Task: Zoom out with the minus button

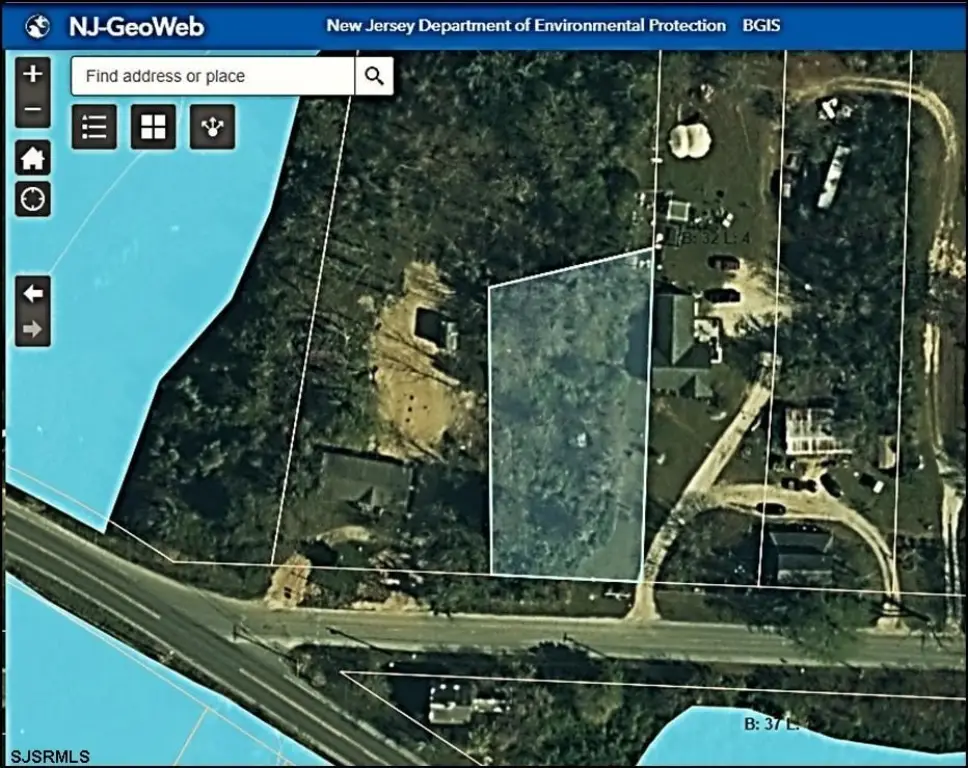Action: point(33,109)
